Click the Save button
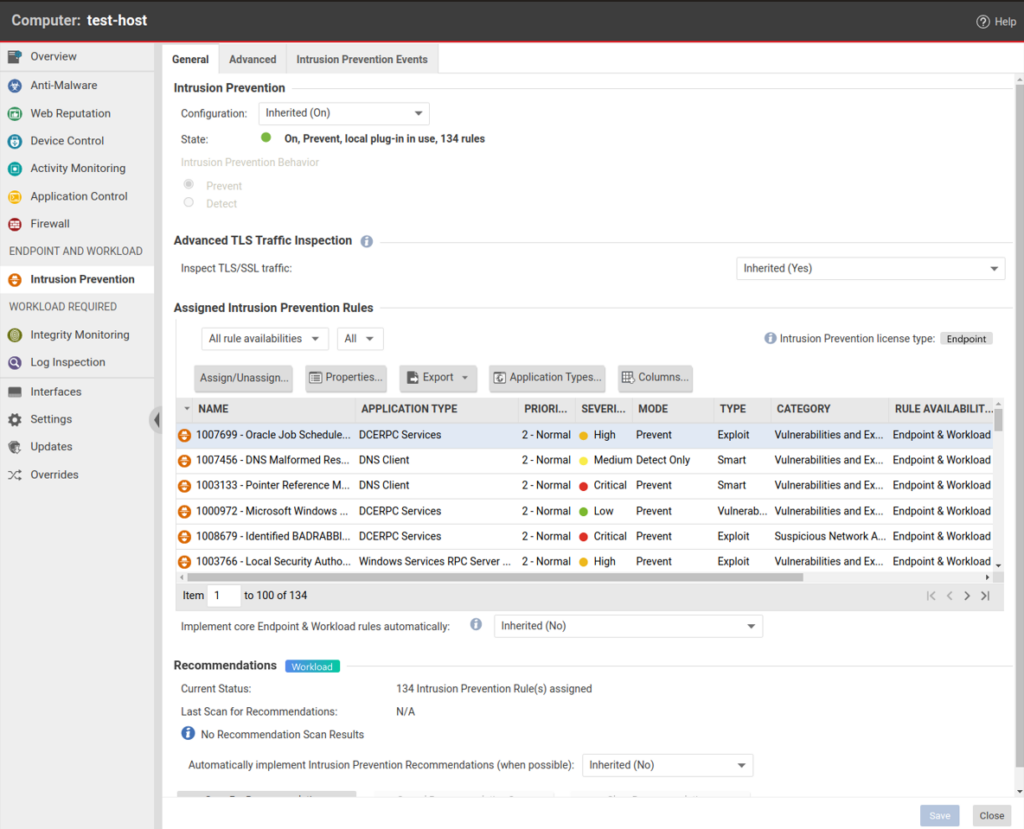The height and width of the screenshot is (829, 1024). point(940,815)
